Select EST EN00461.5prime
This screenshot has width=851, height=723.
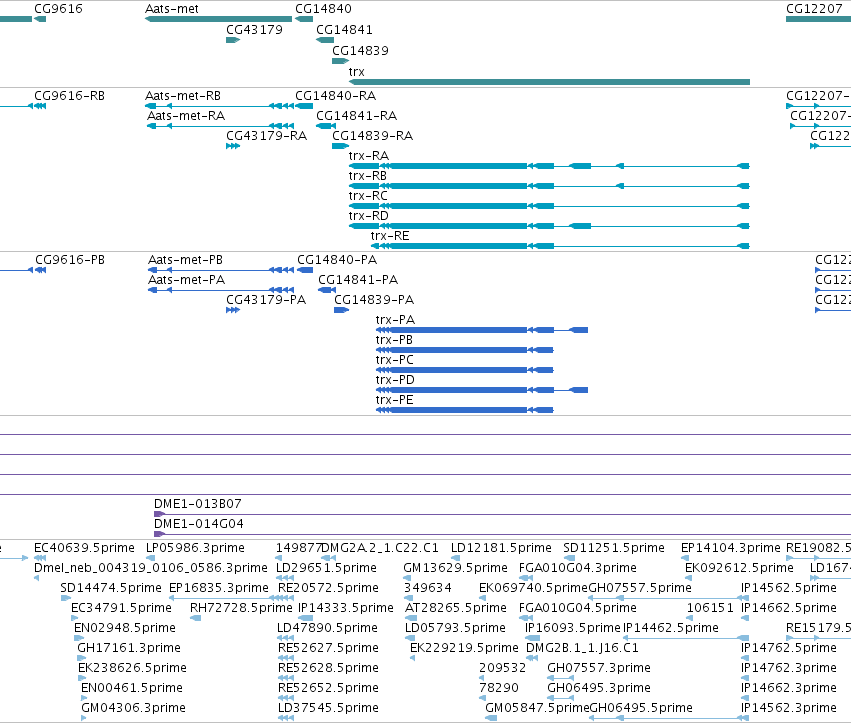point(132,688)
